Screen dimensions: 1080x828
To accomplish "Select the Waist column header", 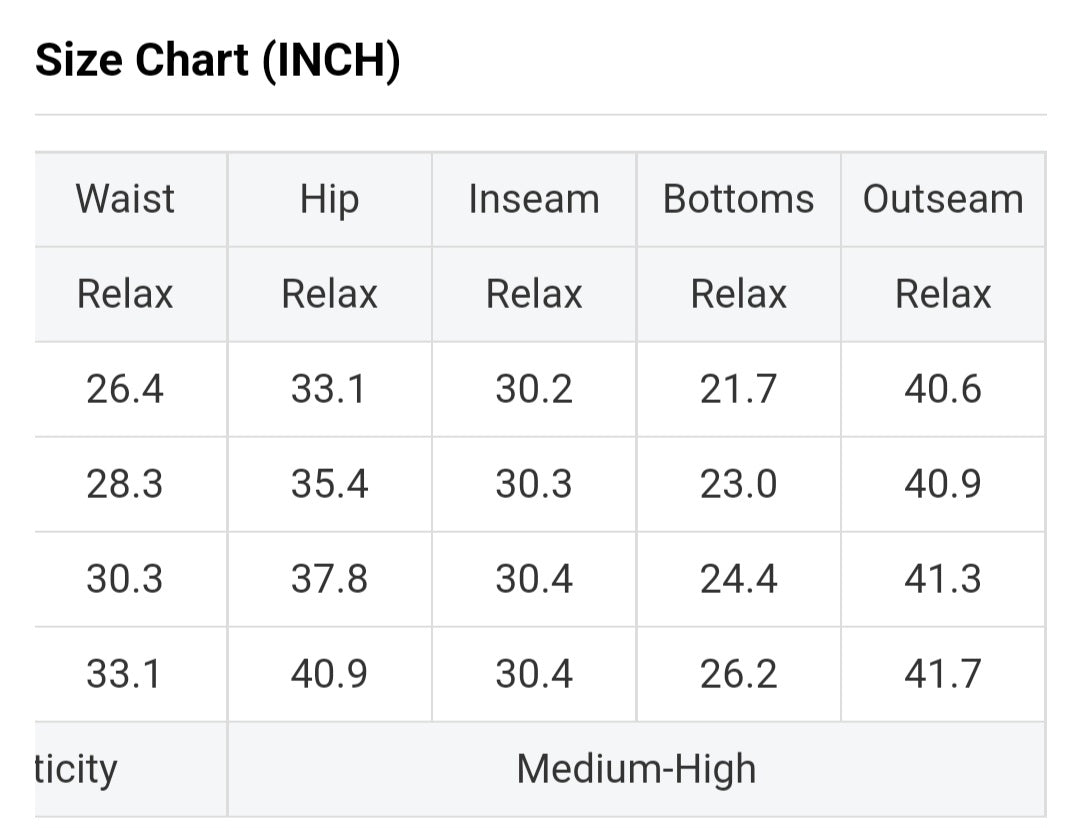I will click(x=125, y=199).
